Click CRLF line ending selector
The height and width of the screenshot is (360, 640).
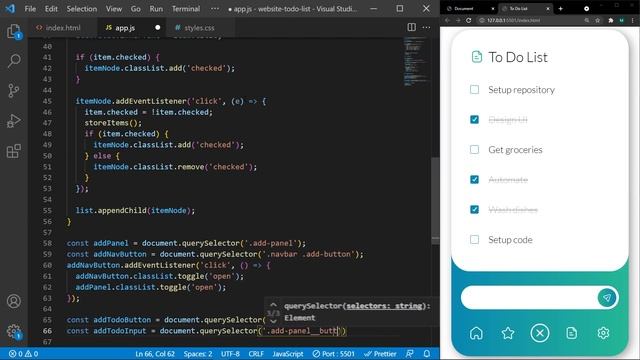[x=256, y=354]
